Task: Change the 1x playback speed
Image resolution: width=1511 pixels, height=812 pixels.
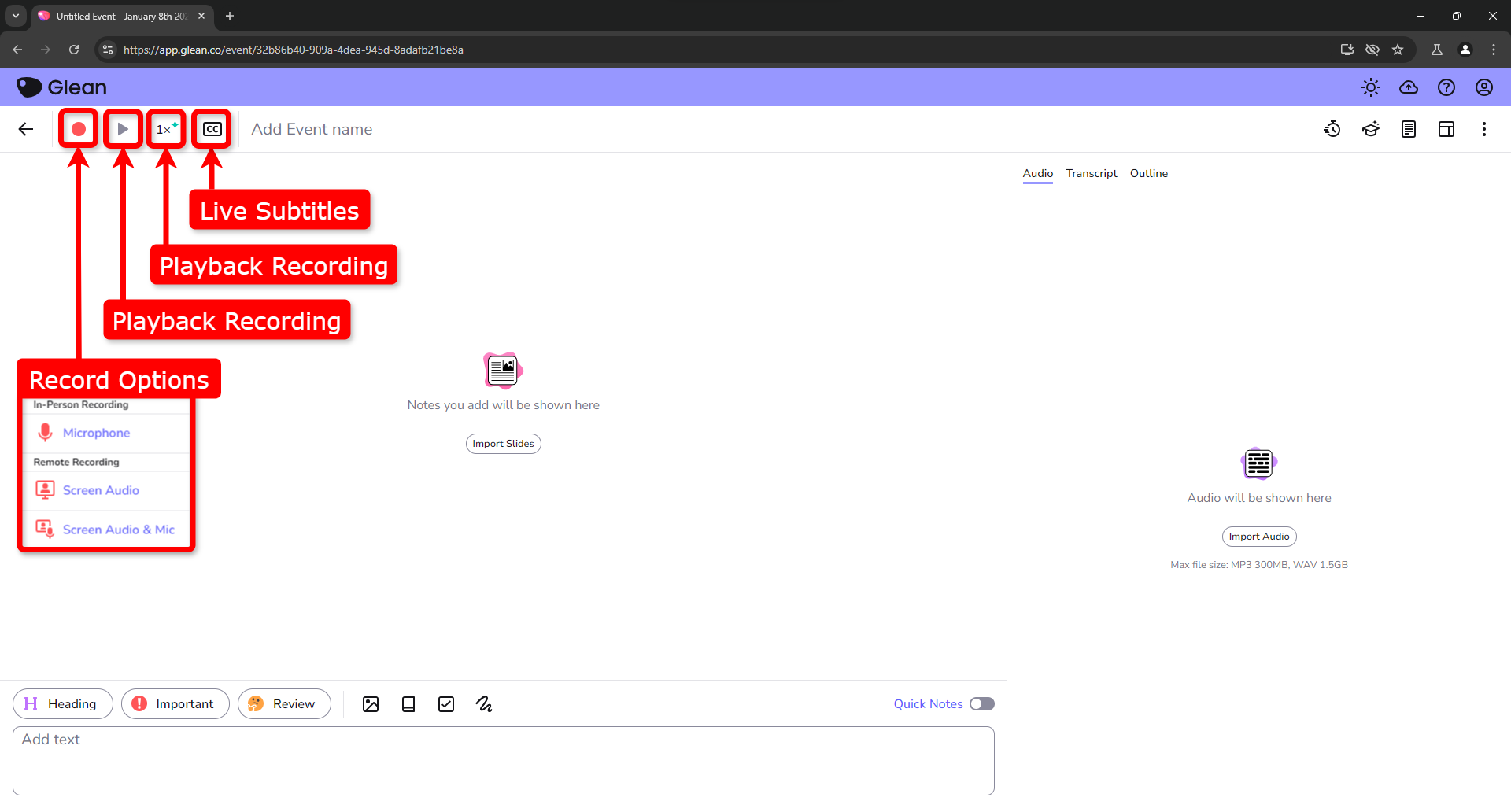Action: [167, 129]
